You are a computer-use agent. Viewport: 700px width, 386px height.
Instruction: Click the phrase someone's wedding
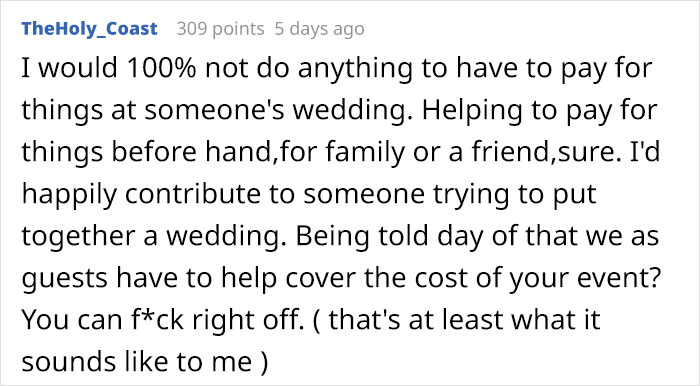[x=279, y=110]
